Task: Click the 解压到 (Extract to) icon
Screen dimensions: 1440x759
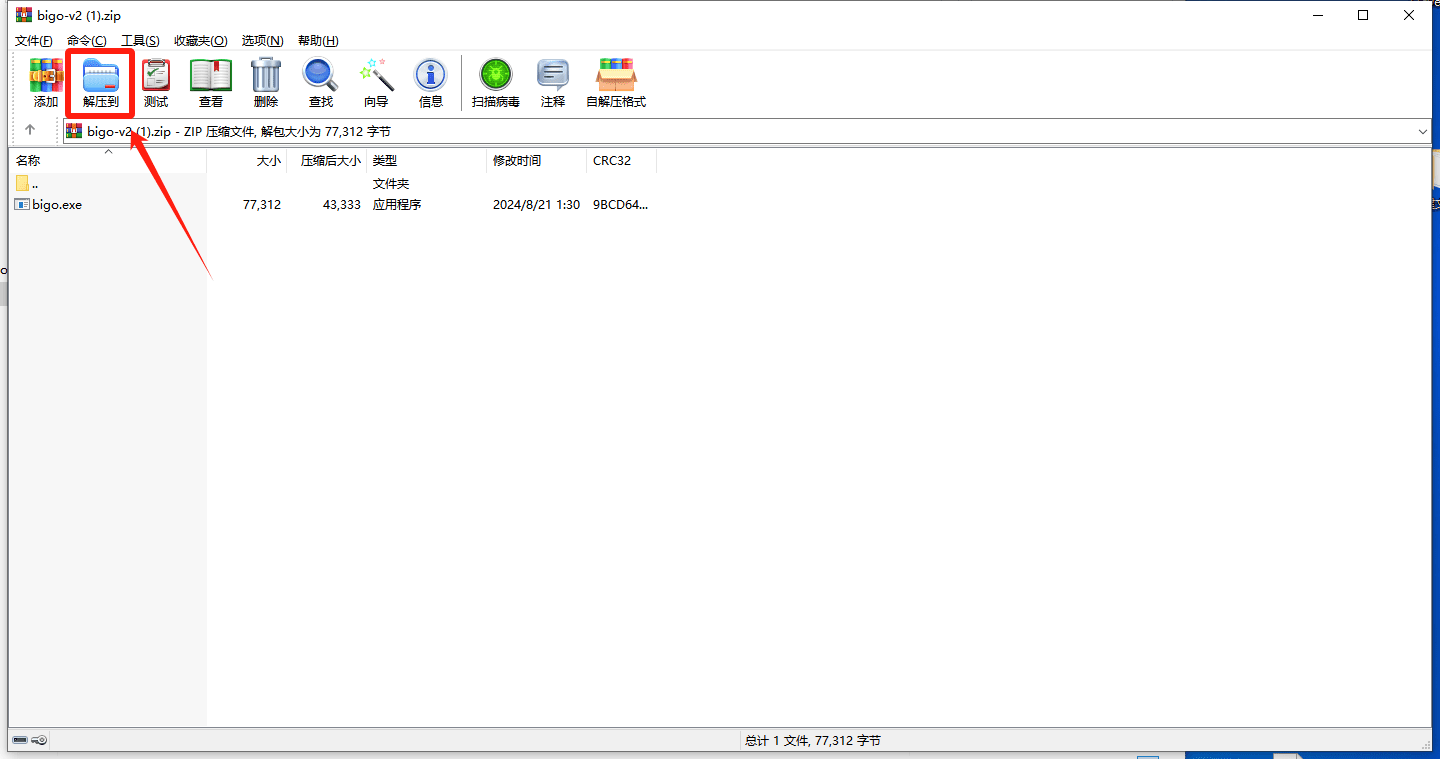Action: (100, 76)
